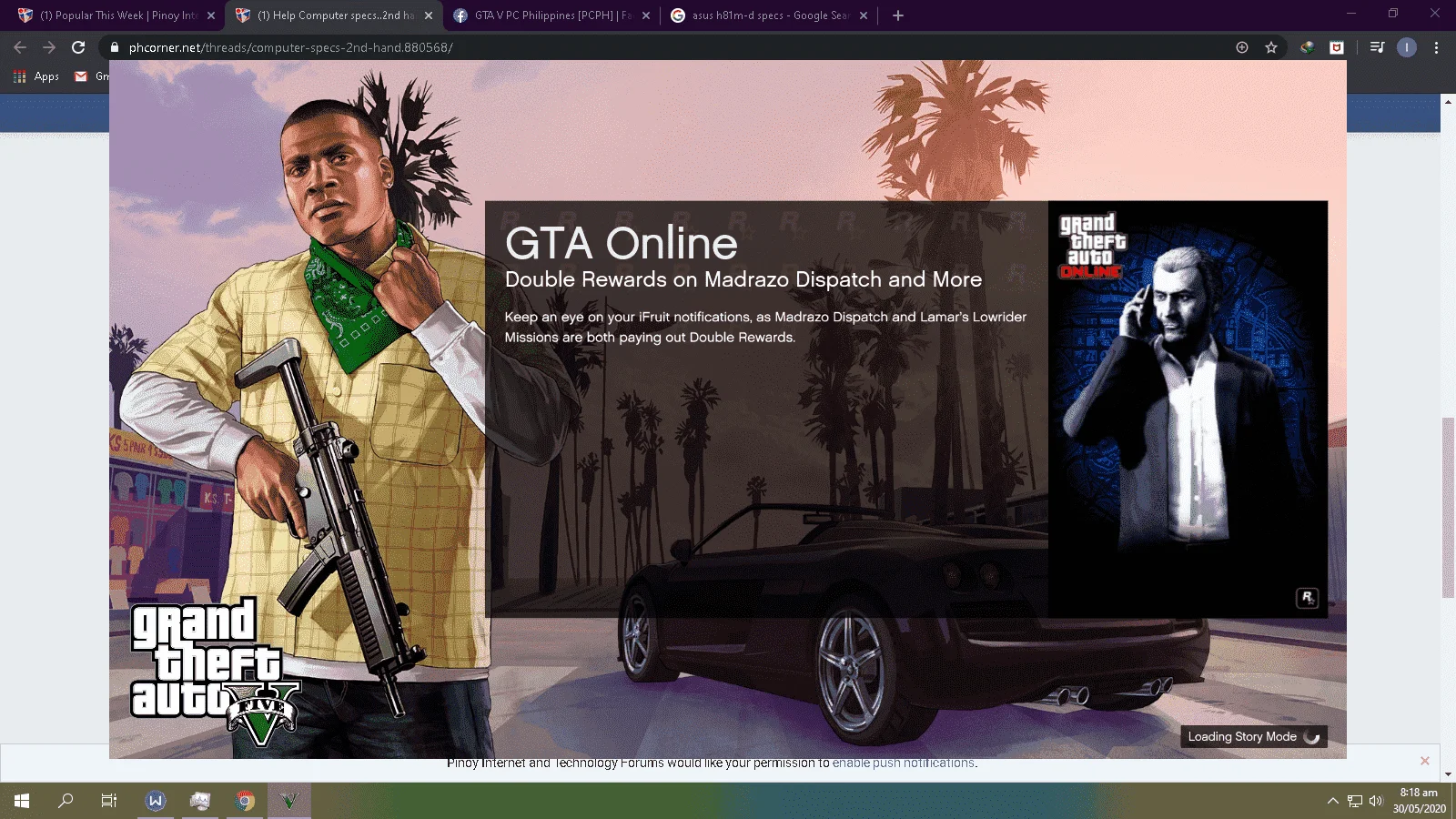Image resolution: width=1456 pixels, height=819 pixels.
Task: Open the media controls toolbar icon
Action: coord(1378,47)
